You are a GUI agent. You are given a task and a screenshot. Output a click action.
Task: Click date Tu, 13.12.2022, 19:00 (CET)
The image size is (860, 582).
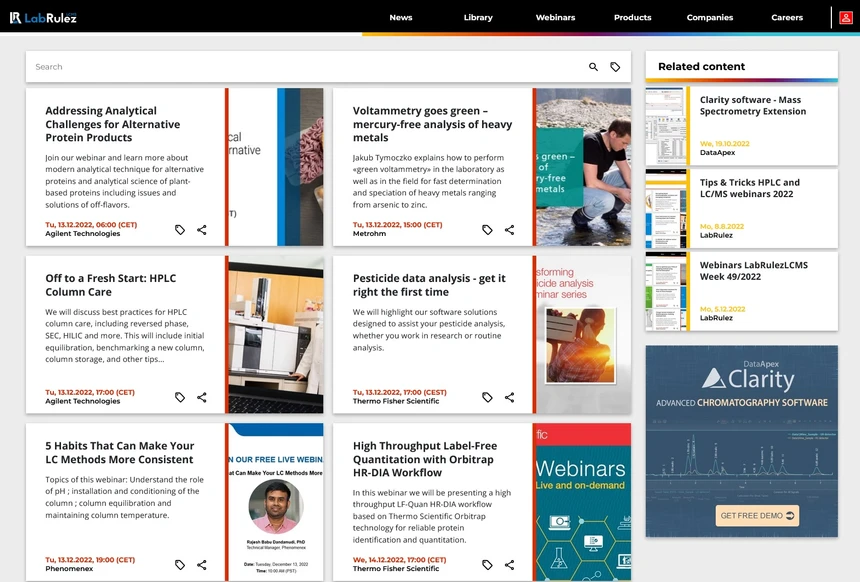point(90,560)
